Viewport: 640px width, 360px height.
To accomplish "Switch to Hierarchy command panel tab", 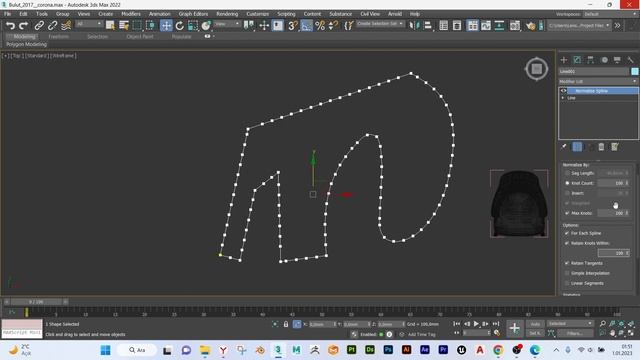I will tap(590, 60).
